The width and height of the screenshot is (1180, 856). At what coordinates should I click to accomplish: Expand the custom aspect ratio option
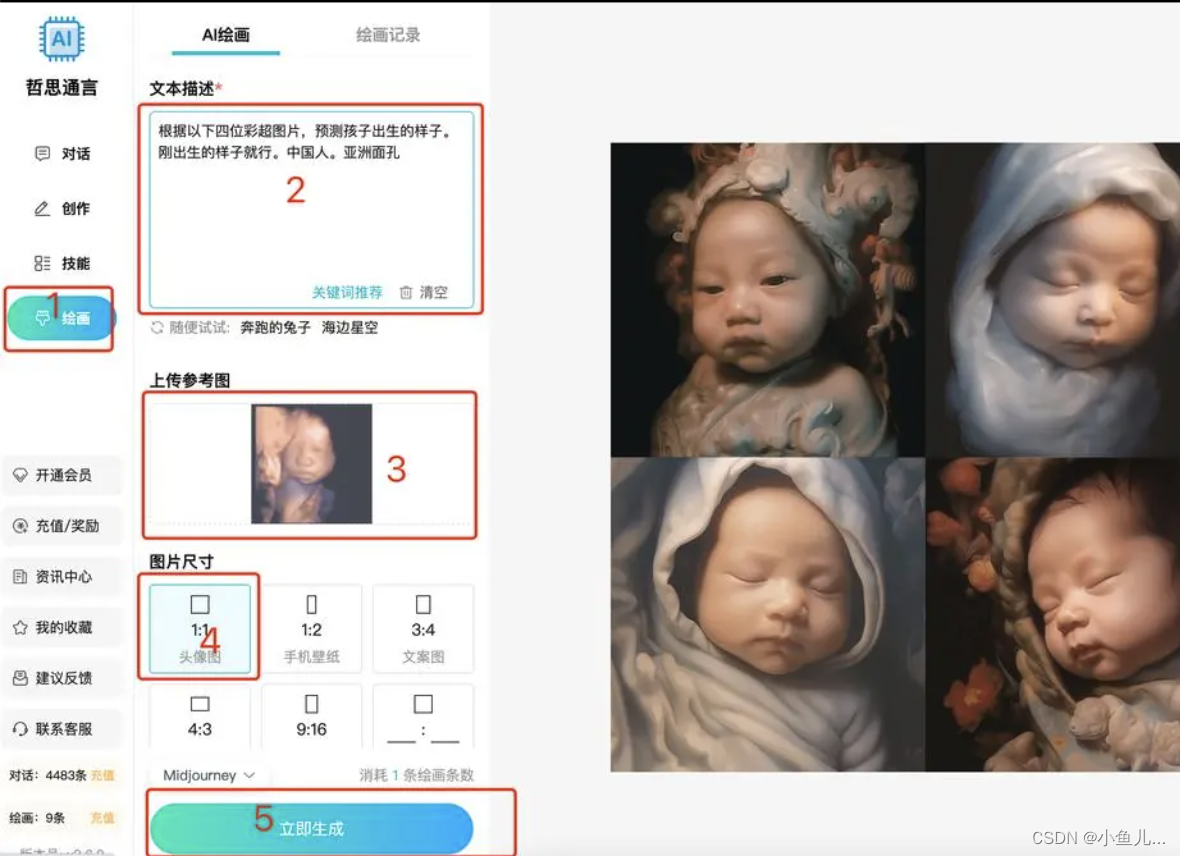click(x=423, y=716)
